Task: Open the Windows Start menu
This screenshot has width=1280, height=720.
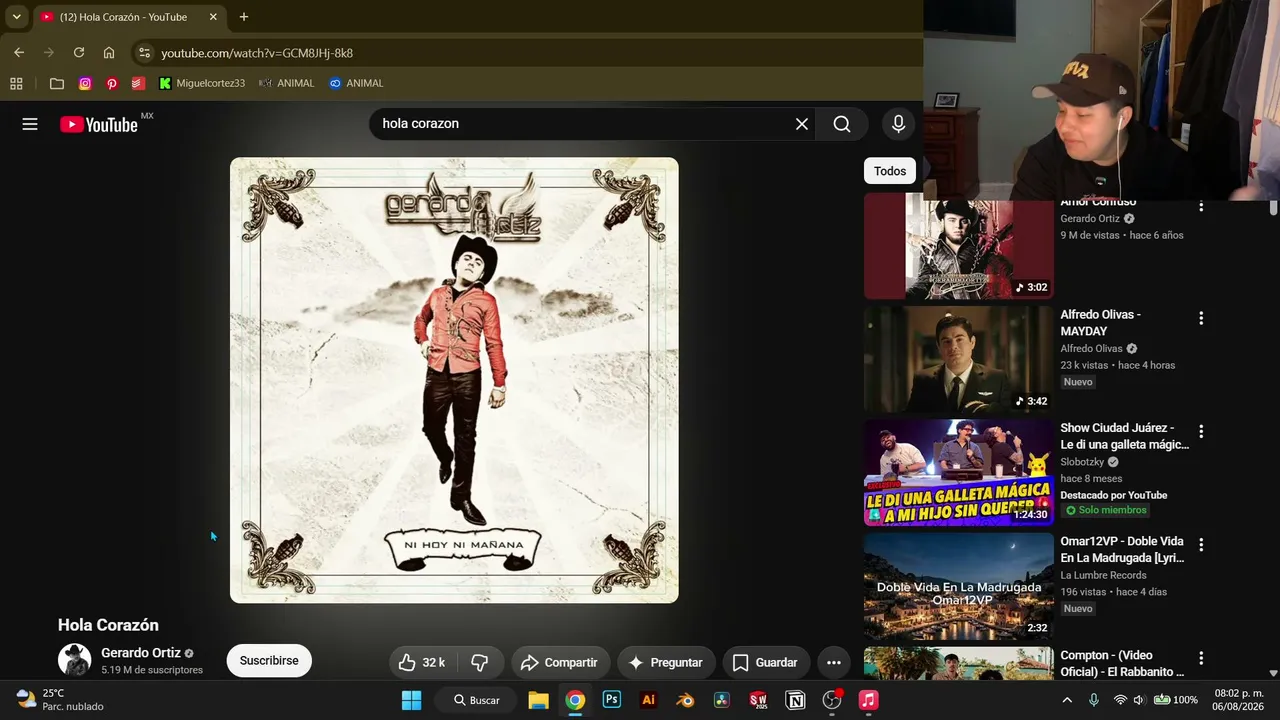Action: click(411, 700)
